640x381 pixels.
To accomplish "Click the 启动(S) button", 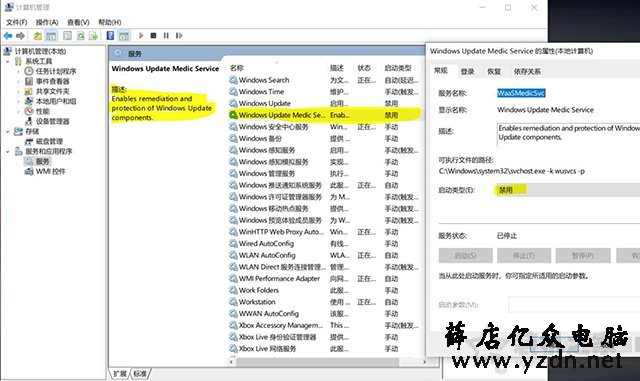I will pos(465,256).
